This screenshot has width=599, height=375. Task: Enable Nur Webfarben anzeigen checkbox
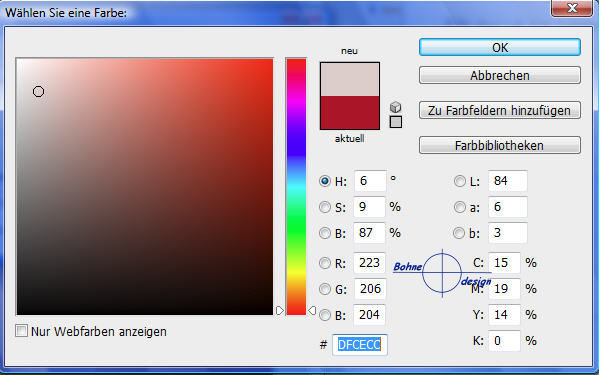tap(21, 331)
